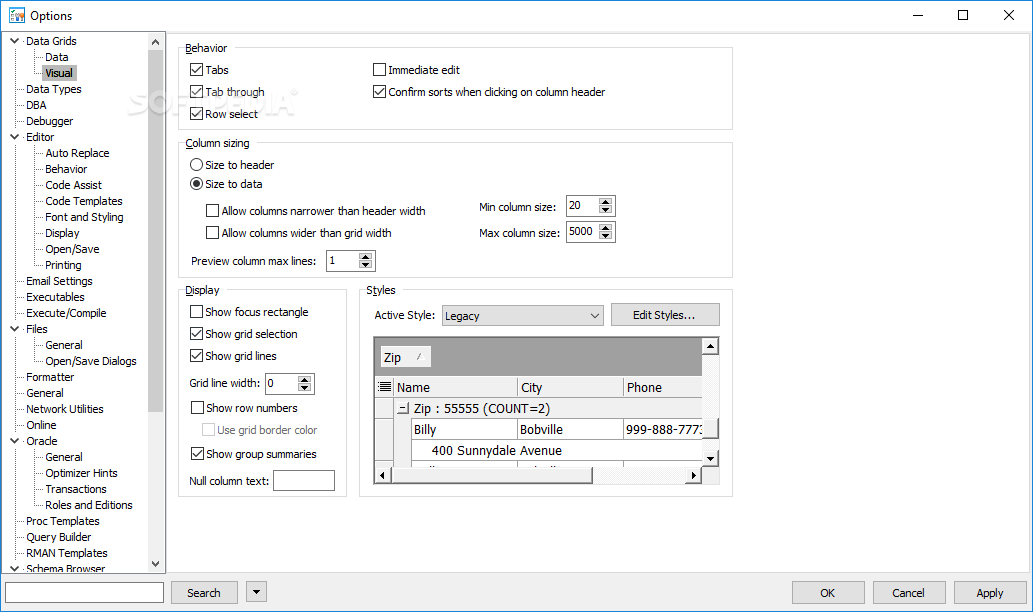The width and height of the screenshot is (1033, 612).
Task: Click the Edit Styles button
Action: click(x=665, y=315)
